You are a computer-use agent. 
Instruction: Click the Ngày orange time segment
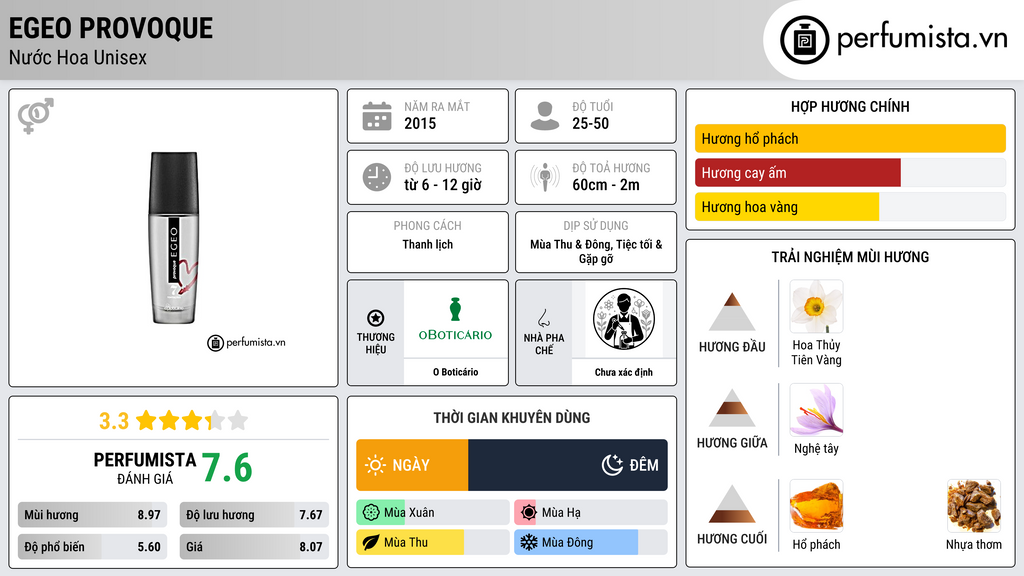click(412, 465)
